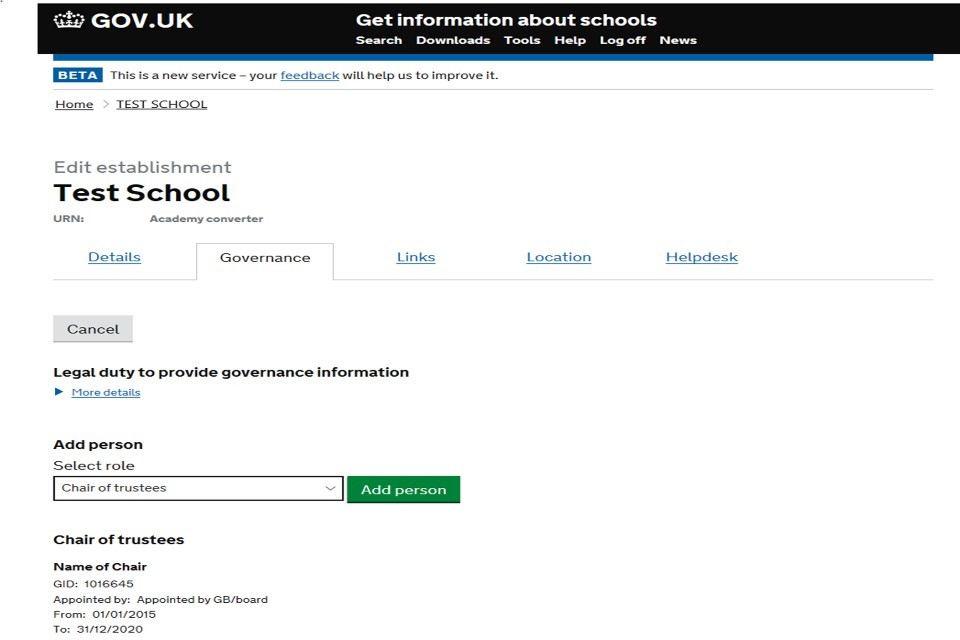Open the Search menu item
This screenshot has width=960, height=640.
pyautogui.click(x=378, y=40)
